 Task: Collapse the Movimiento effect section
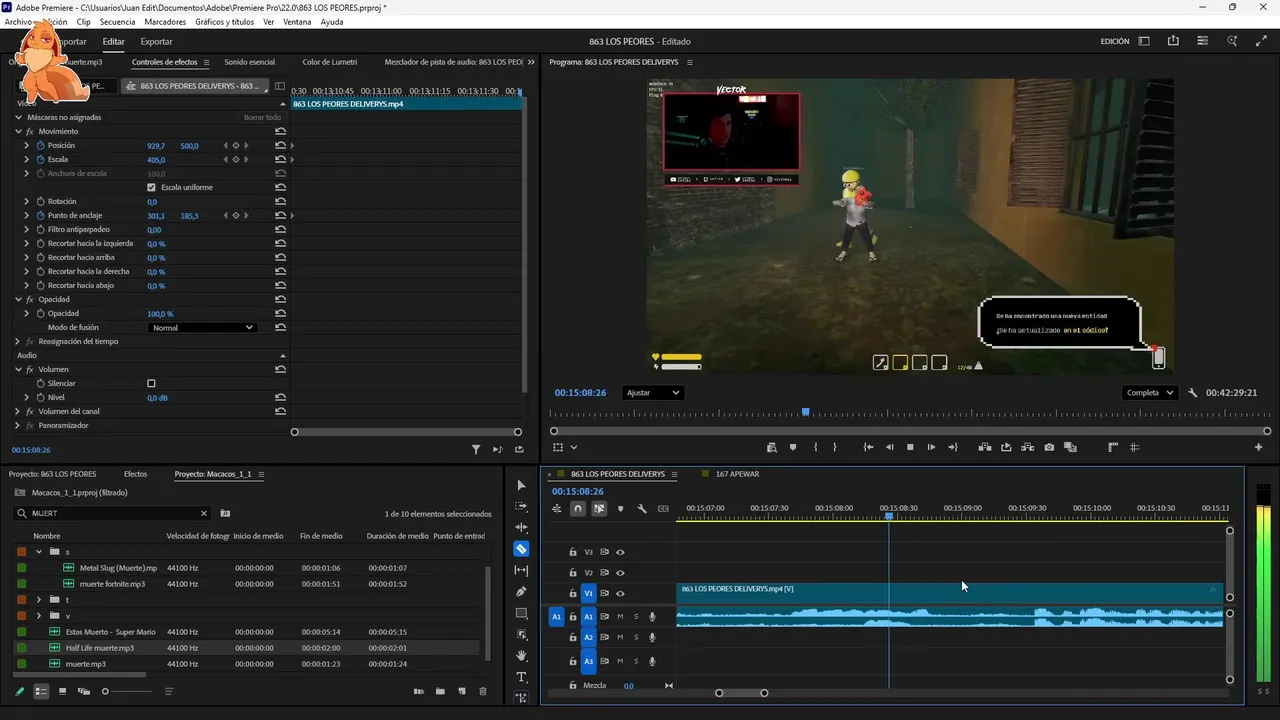[18, 132]
